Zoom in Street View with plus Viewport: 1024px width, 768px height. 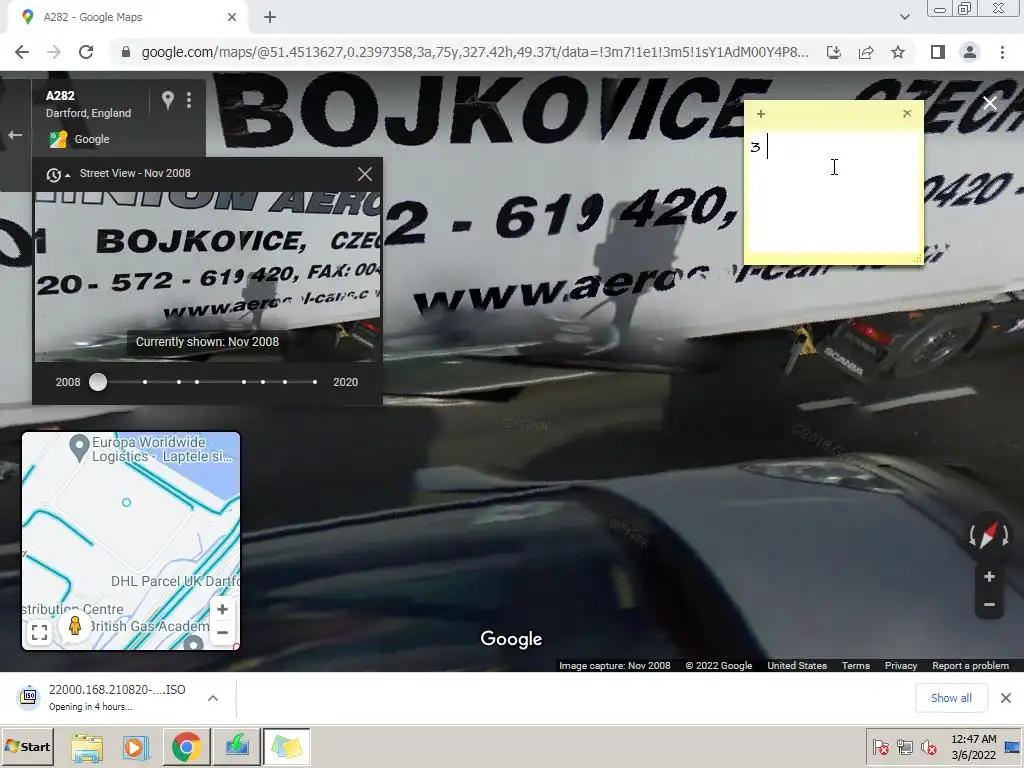(x=989, y=577)
